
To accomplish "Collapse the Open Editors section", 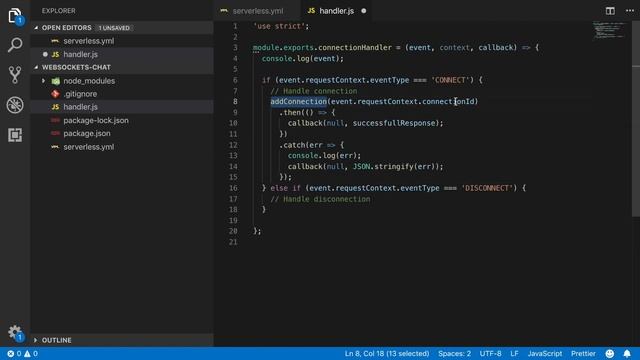I will point(36,28).
